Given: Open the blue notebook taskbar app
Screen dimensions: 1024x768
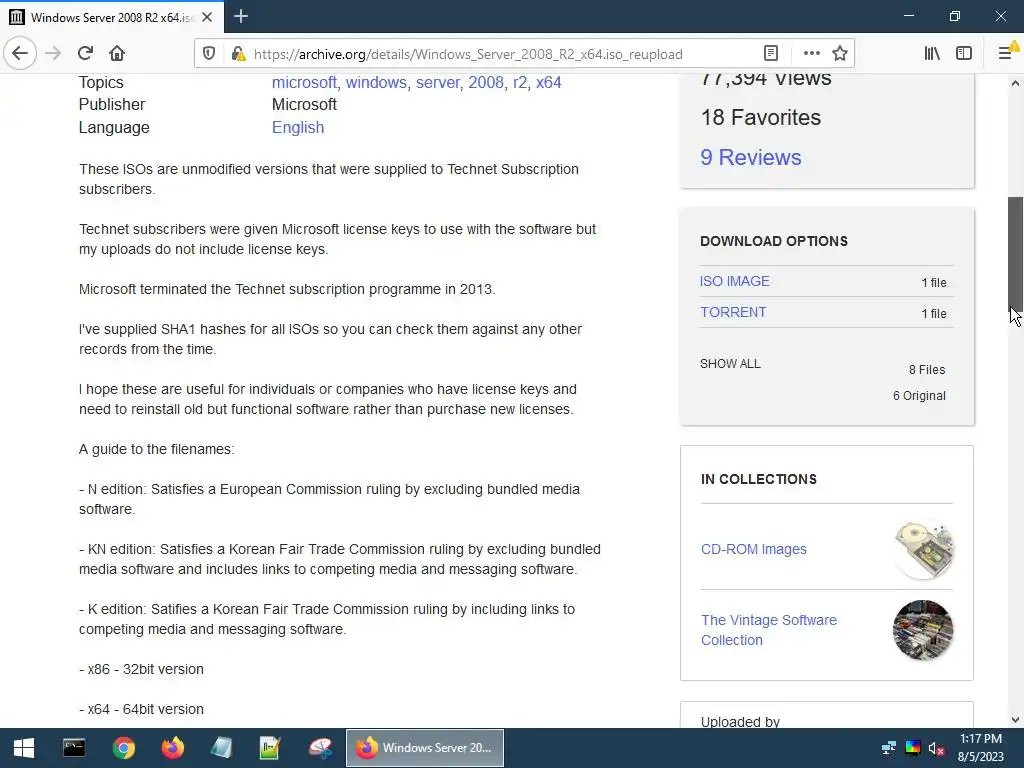Looking at the screenshot, I should coord(221,748).
